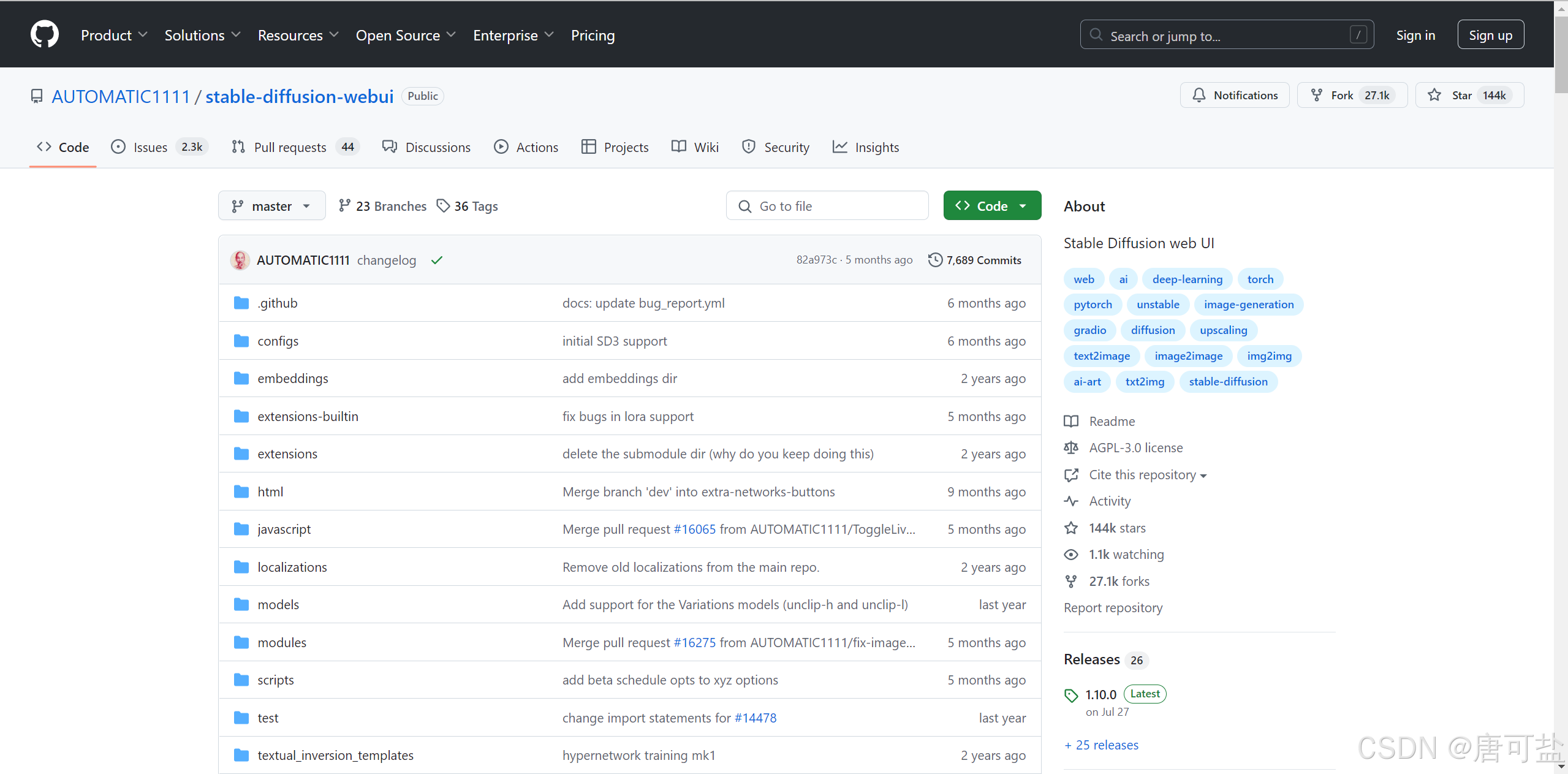Image resolution: width=1568 pixels, height=774 pixels.
Task: Click the Sign up button
Action: (1490, 35)
